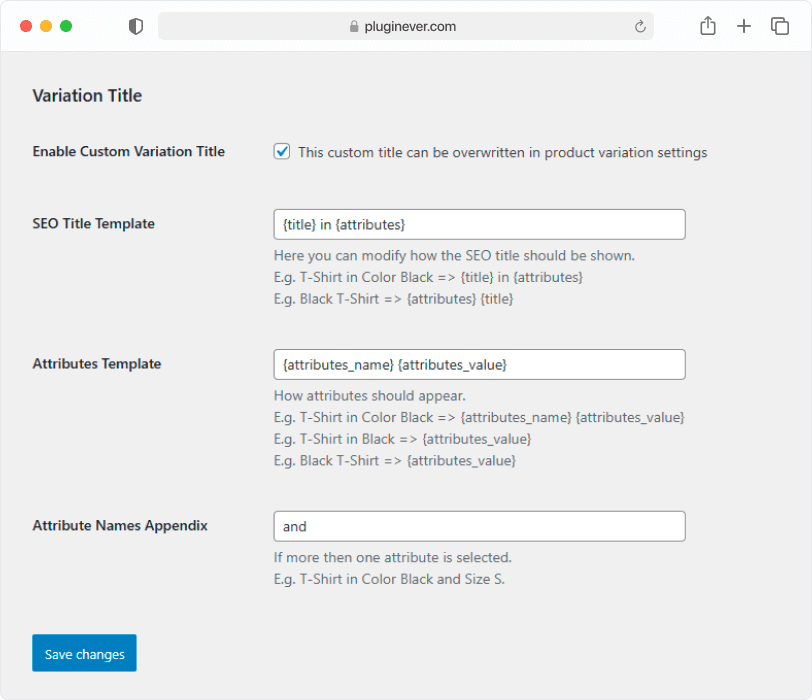This screenshot has width=812, height=700.
Task: Click the SEO Title Template field
Action: [480, 225]
